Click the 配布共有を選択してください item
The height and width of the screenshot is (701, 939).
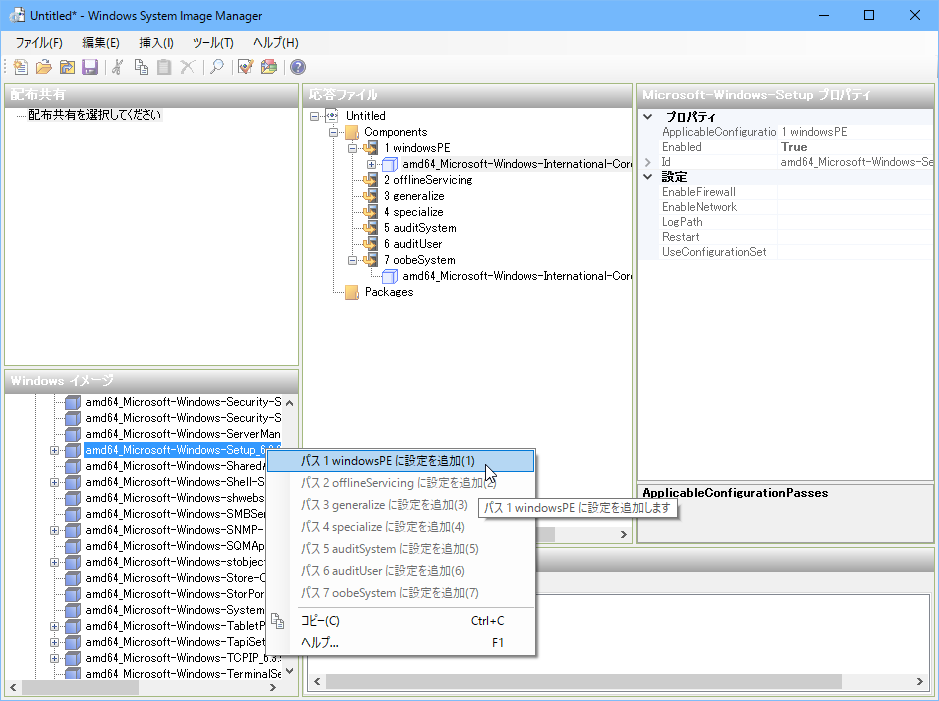pyautogui.click(x=95, y=115)
